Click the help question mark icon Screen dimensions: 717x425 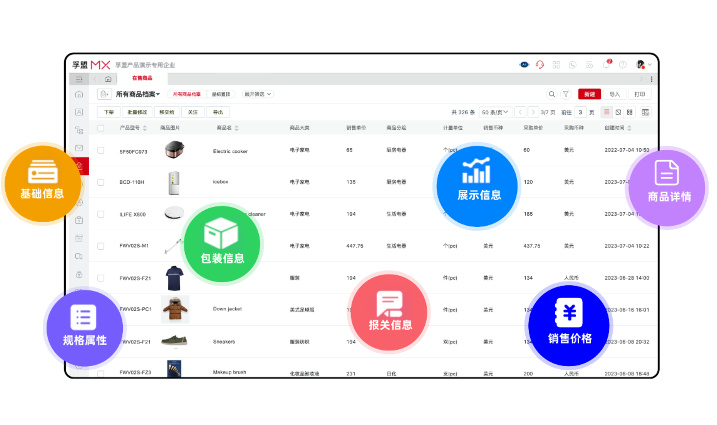pyautogui.click(x=622, y=64)
